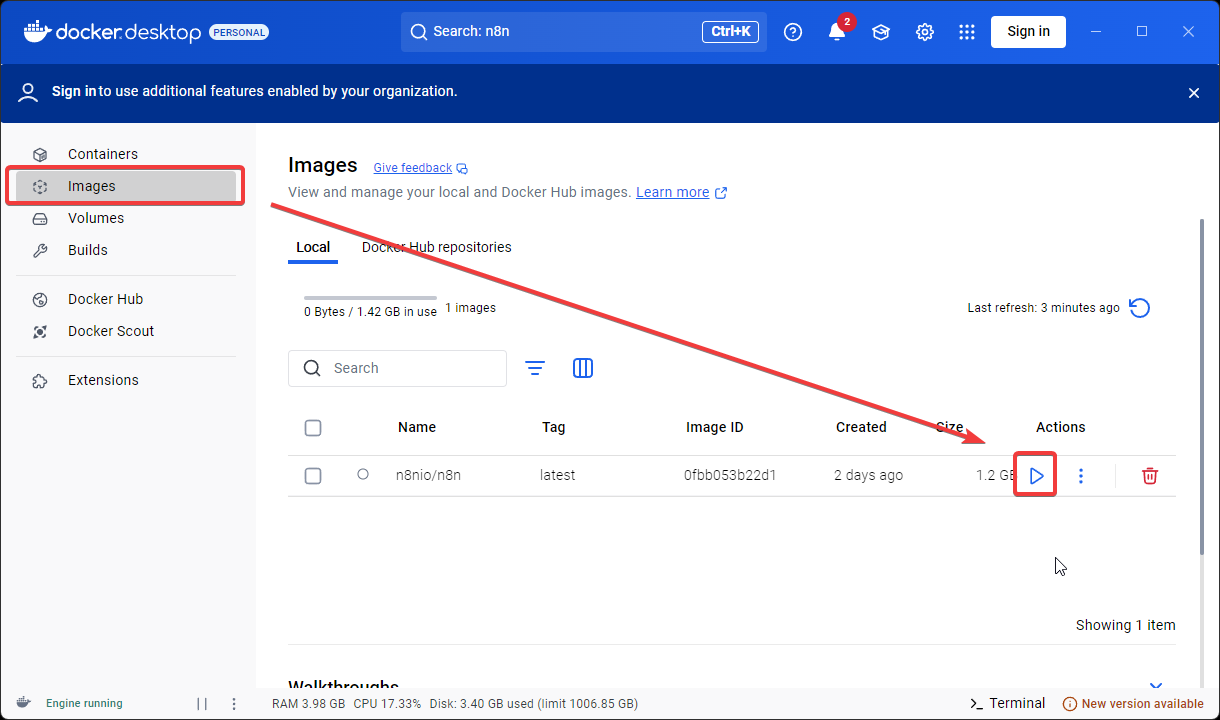The image size is (1220, 720).
Task: Open the manage columns icon
Action: [x=583, y=368]
